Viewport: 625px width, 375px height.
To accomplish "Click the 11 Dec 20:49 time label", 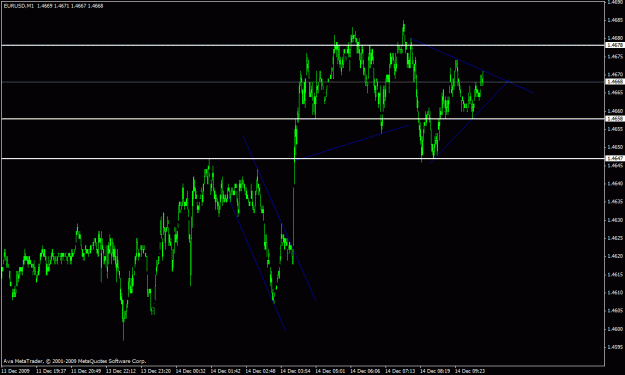I will (86, 371).
